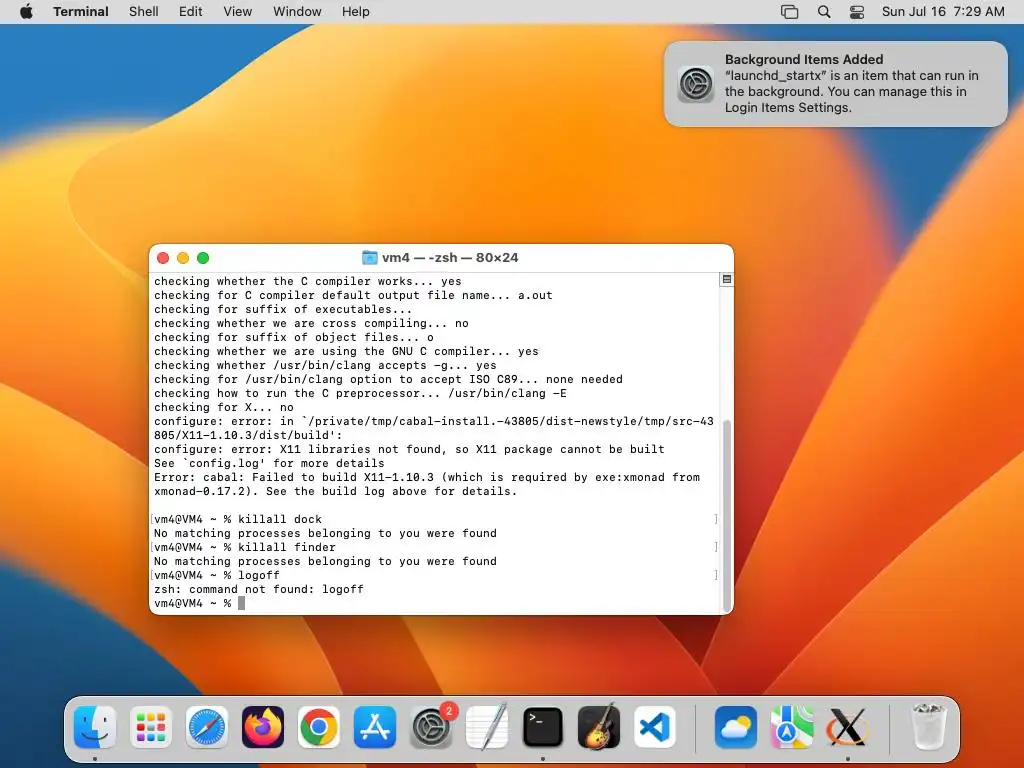Open the Help menu
This screenshot has width=1024, height=768.
(x=356, y=12)
